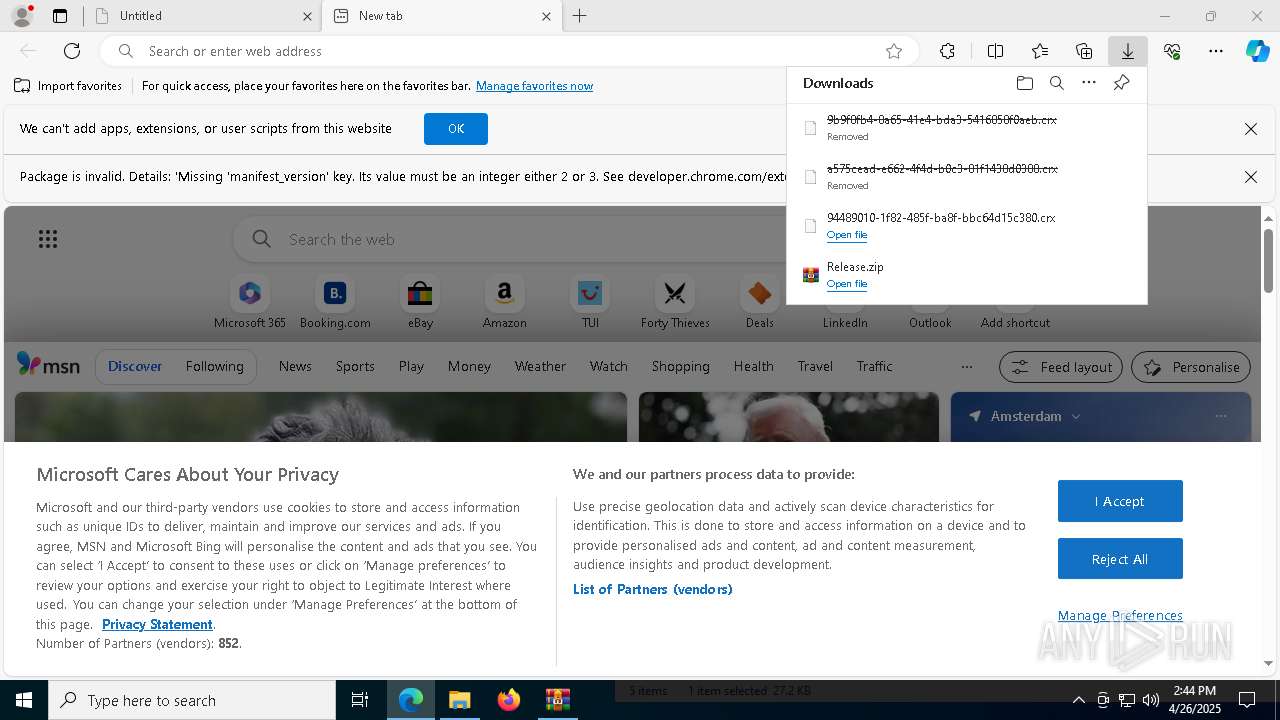Focus the address bar field
The image size is (1280, 720).
[510, 51]
